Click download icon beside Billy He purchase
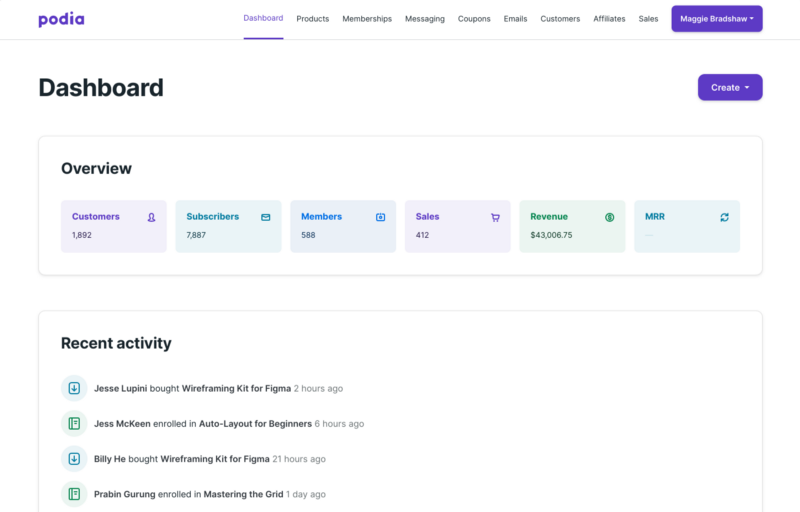 [x=74, y=458]
